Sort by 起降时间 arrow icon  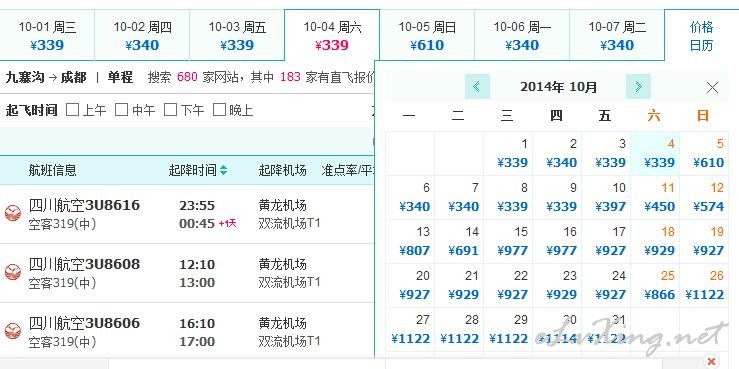[223, 170]
